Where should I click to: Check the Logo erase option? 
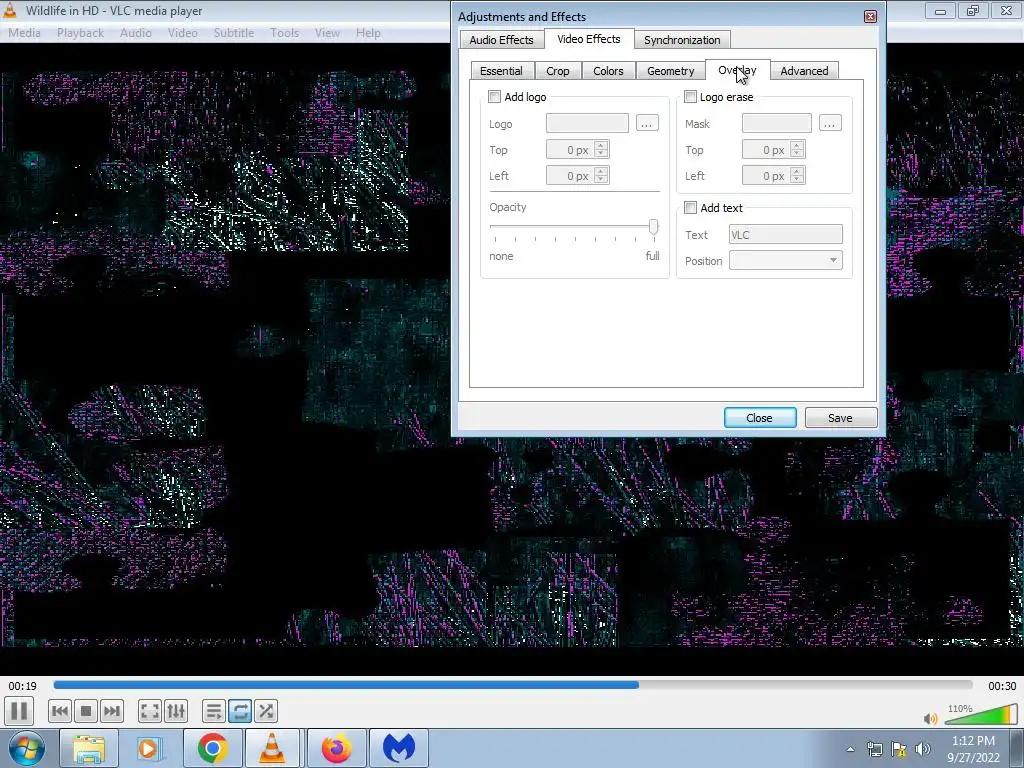pos(690,97)
